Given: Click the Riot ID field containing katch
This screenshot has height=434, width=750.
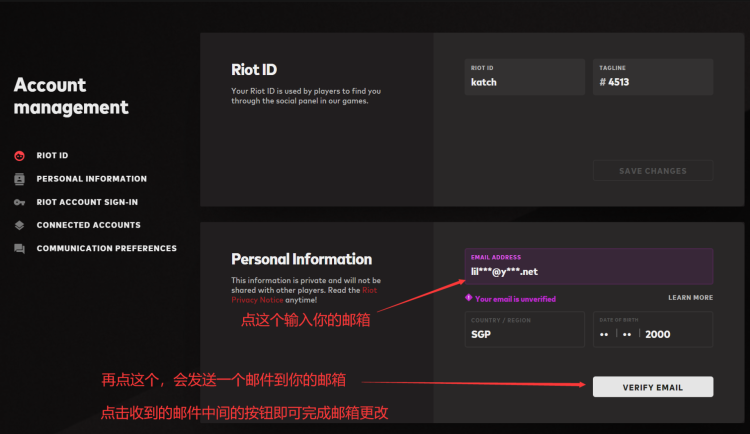Looking at the screenshot, I should tap(524, 77).
